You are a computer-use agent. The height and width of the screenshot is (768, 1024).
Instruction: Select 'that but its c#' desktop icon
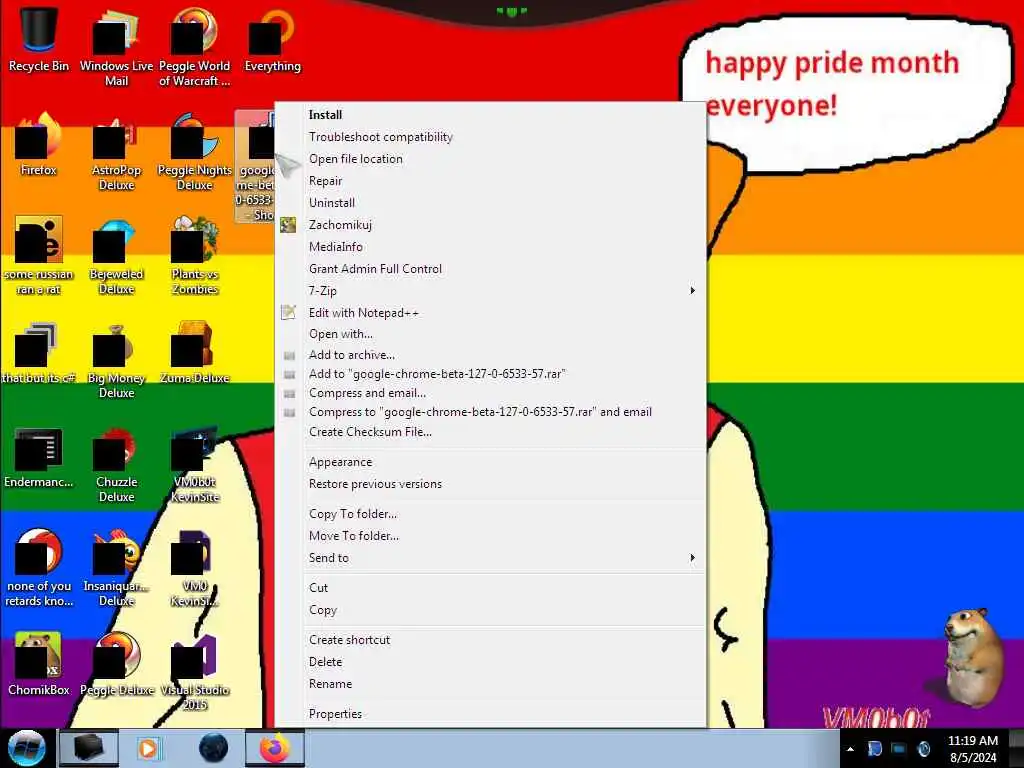[39, 353]
